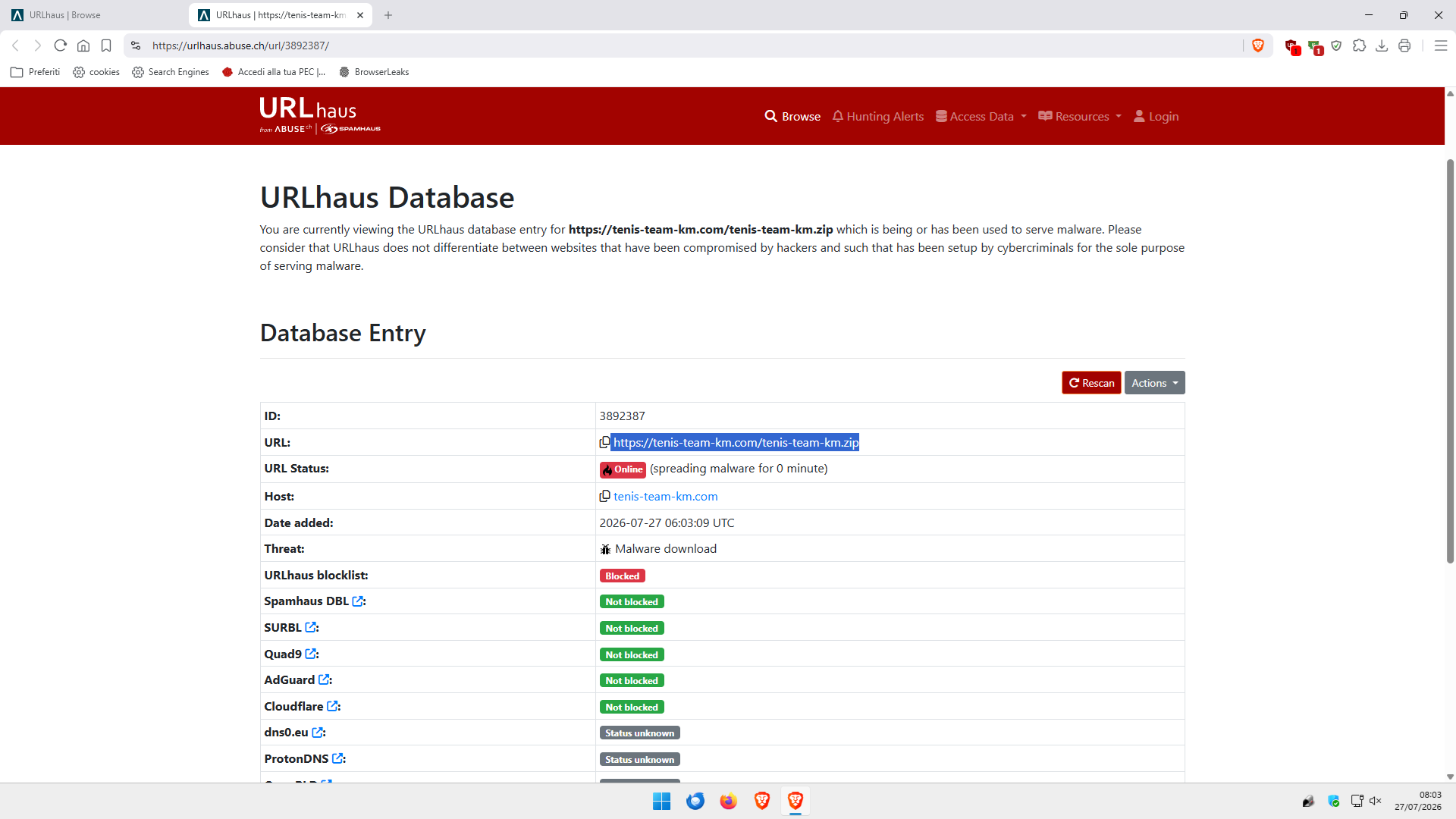Open the Login page
1456x819 pixels.
click(1156, 116)
